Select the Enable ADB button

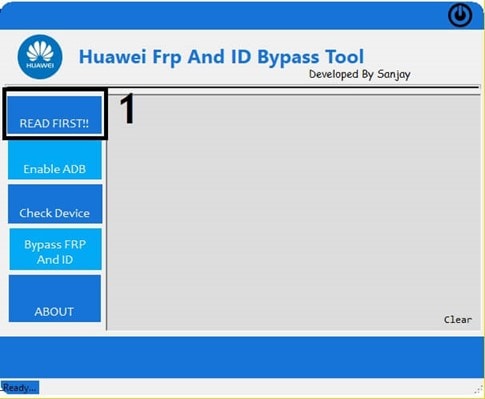click(55, 160)
